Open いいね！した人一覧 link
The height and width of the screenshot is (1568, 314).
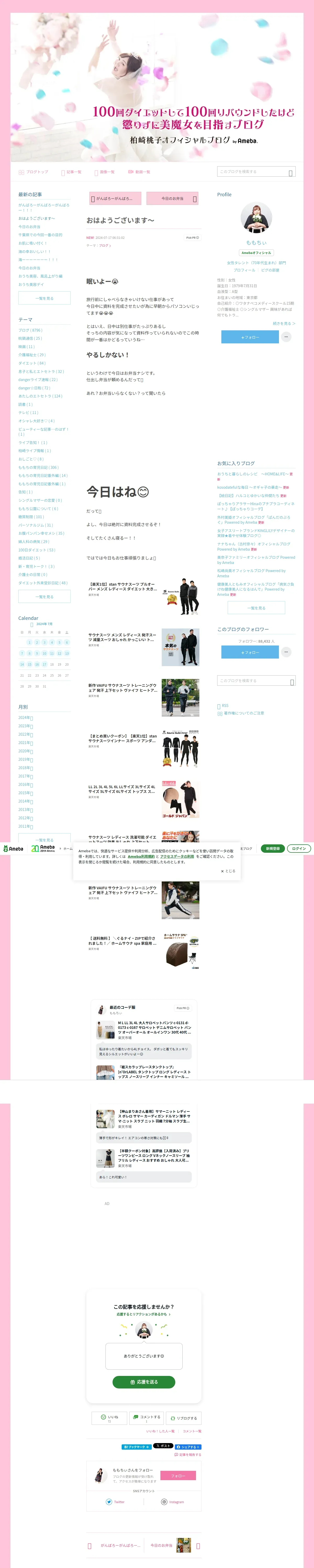[x=160, y=1431]
